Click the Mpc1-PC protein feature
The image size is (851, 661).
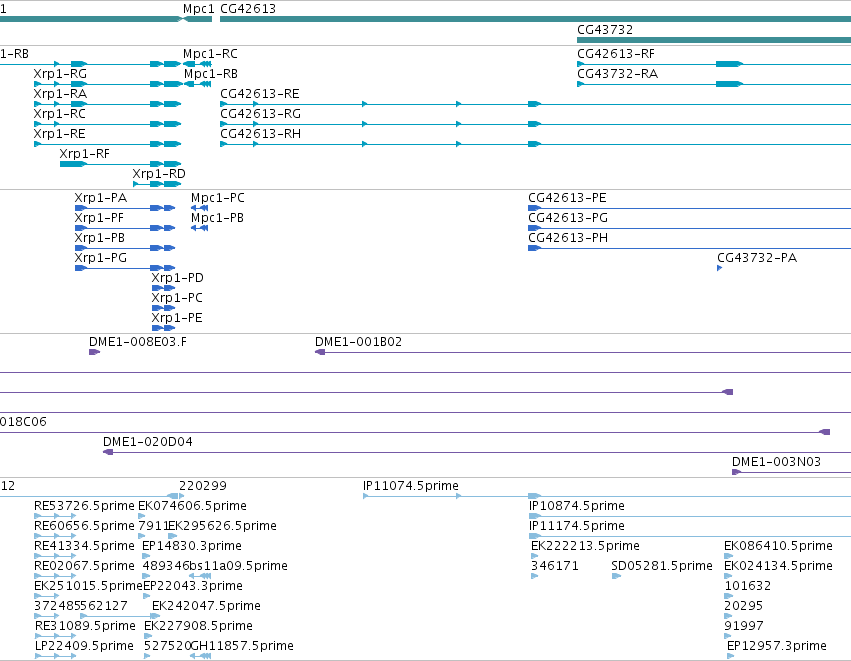pos(218,198)
